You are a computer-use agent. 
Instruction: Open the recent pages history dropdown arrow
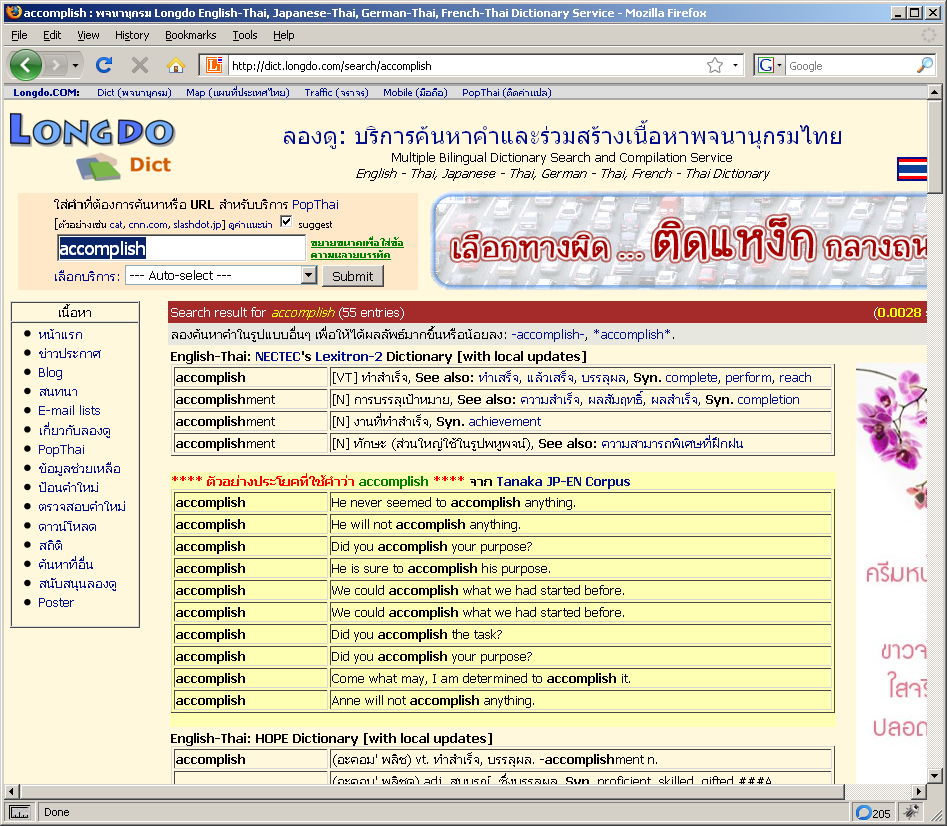[75, 65]
